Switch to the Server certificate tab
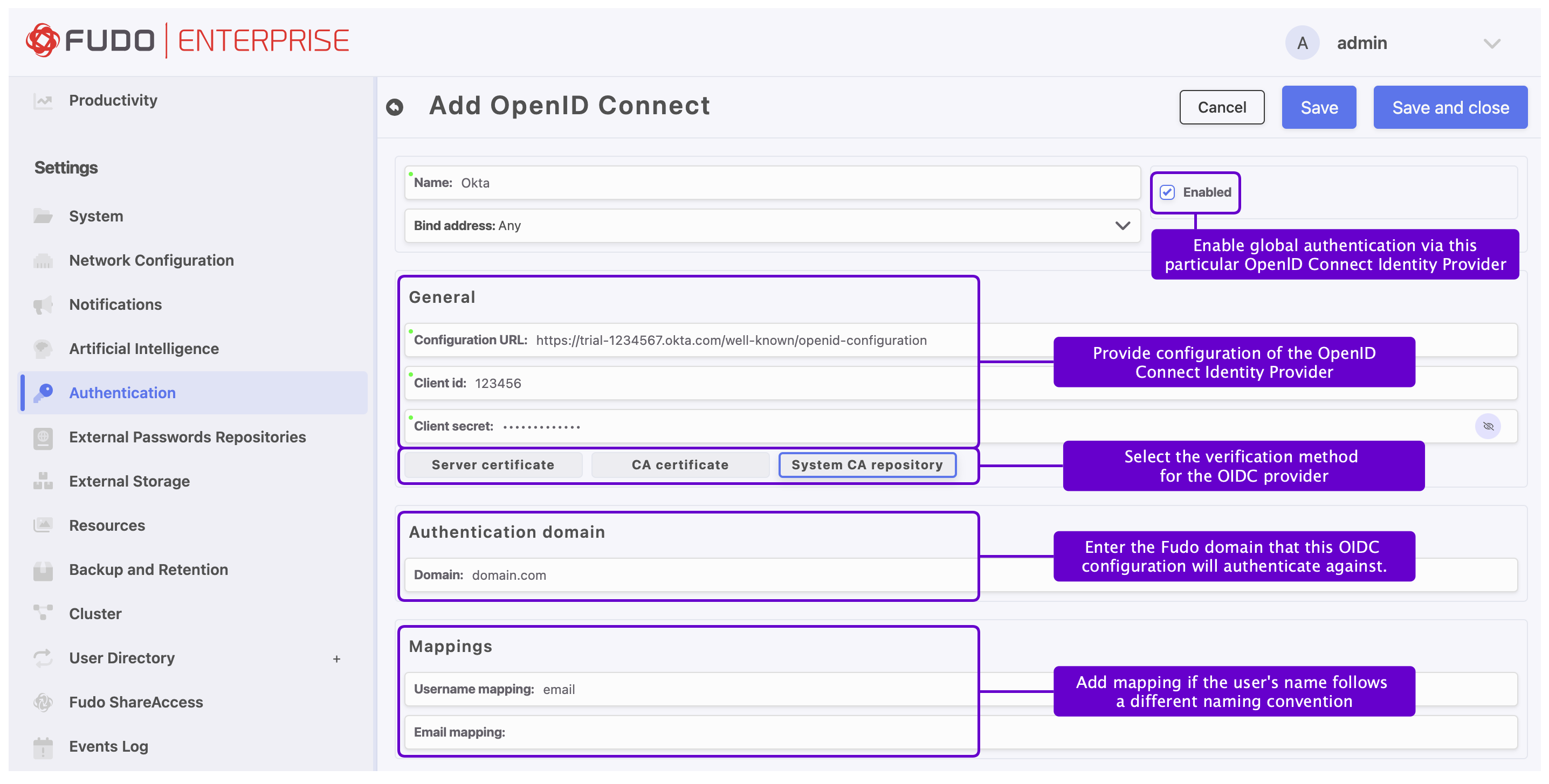The height and width of the screenshot is (784, 1549). tap(492, 464)
